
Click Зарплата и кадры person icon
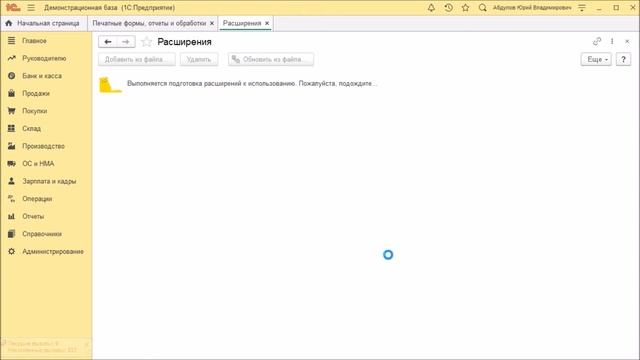point(11,181)
